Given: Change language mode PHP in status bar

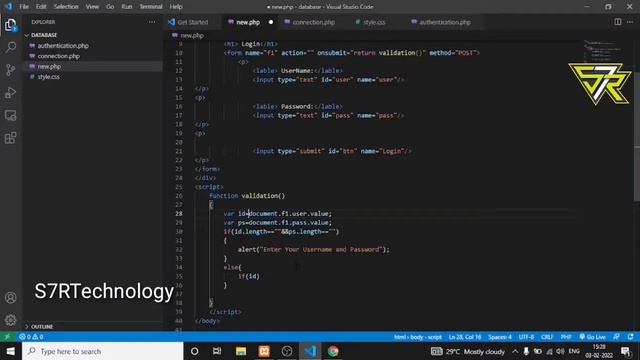Looking at the screenshot, I should pyautogui.click(x=566, y=337).
